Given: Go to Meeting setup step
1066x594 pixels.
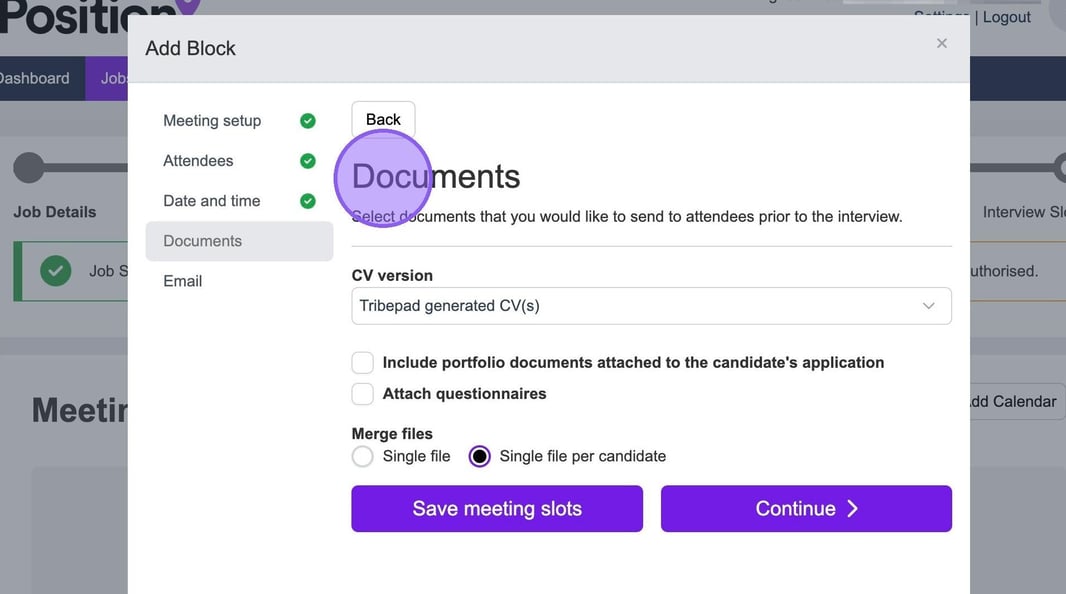Looking at the screenshot, I should tap(212, 121).
